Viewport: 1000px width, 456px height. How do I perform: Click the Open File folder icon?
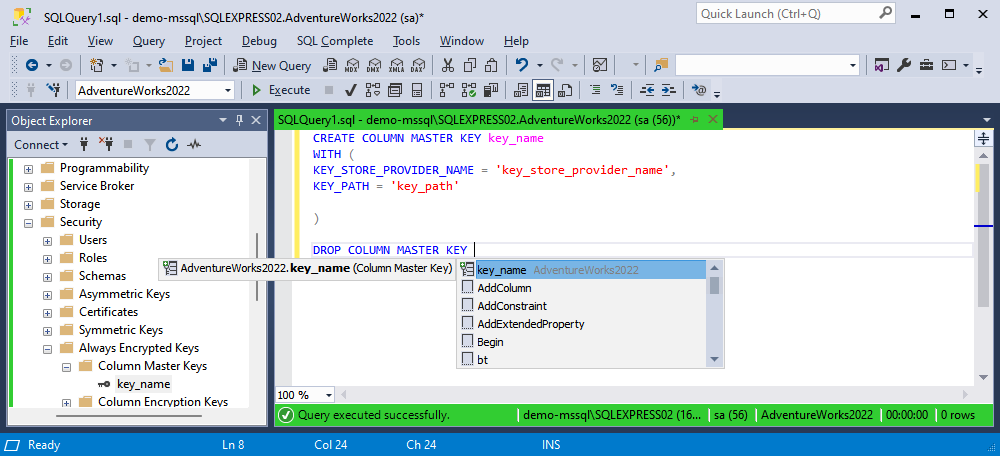(166, 65)
